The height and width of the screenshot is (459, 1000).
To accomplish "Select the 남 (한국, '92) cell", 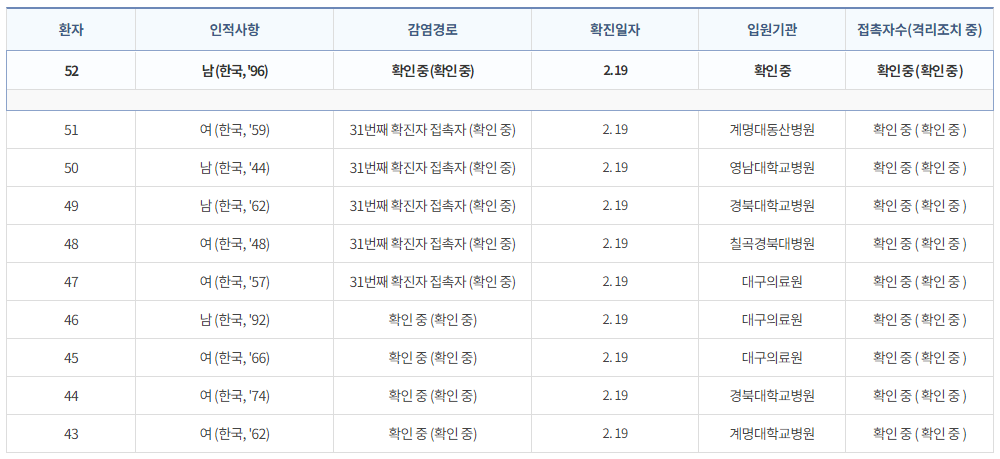I will click(x=235, y=319).
